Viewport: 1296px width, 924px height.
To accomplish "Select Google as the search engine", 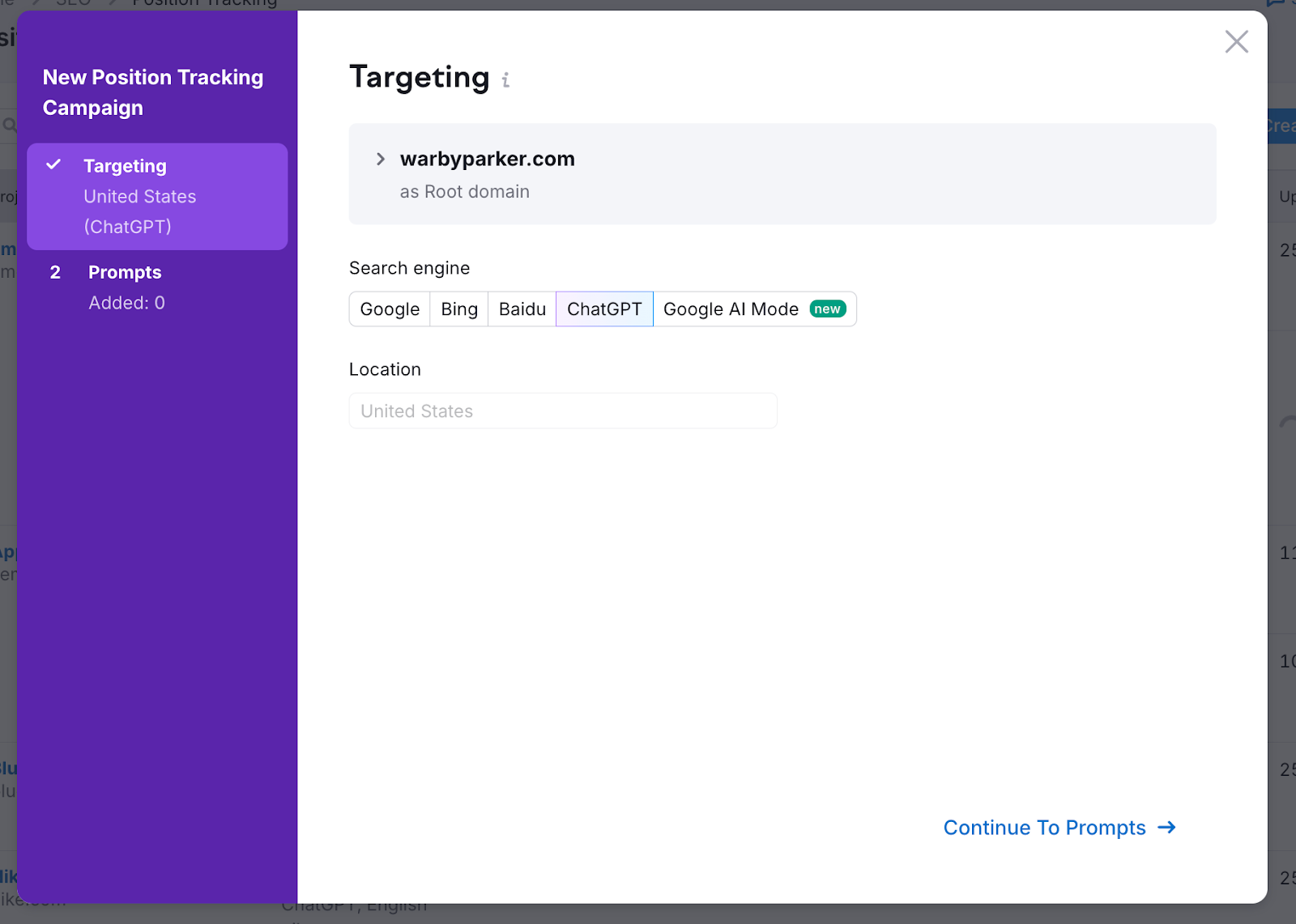I will pyautogui.click(x=389, y=309).
